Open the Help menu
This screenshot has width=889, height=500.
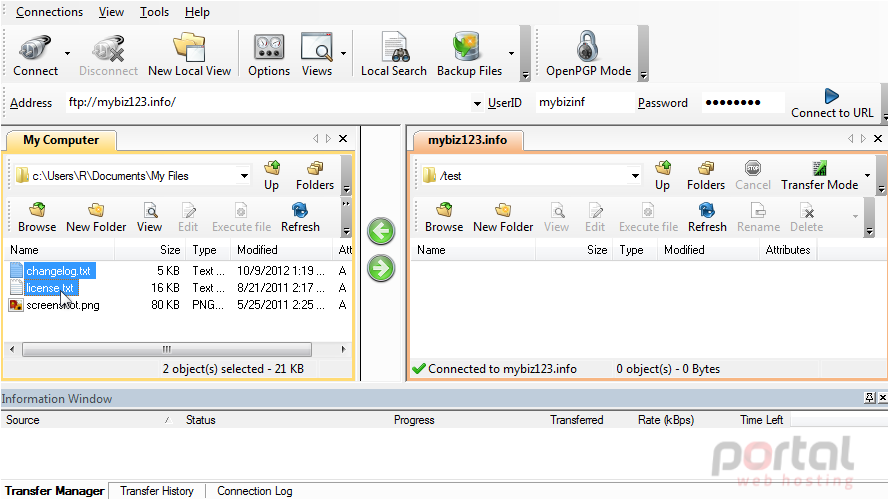197,12
